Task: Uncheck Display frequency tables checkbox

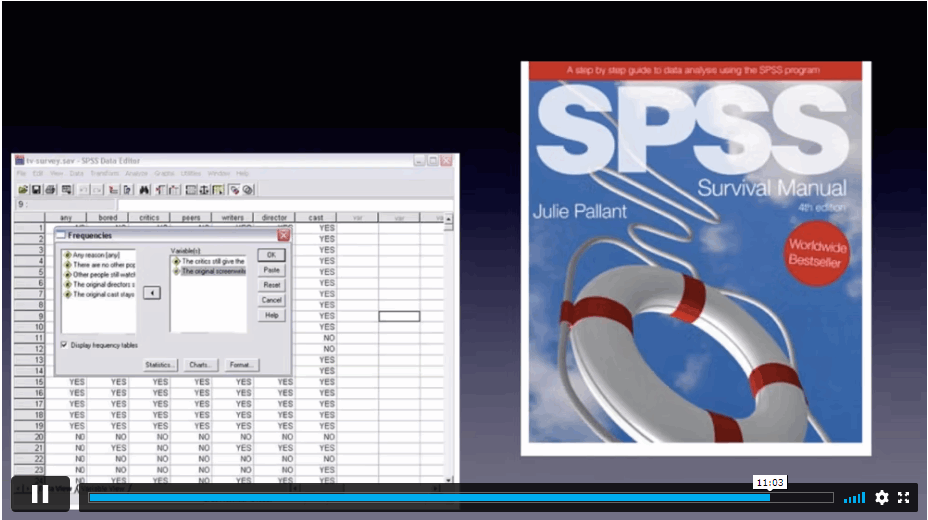Action: pyautogui.click(x=64, y=345)
